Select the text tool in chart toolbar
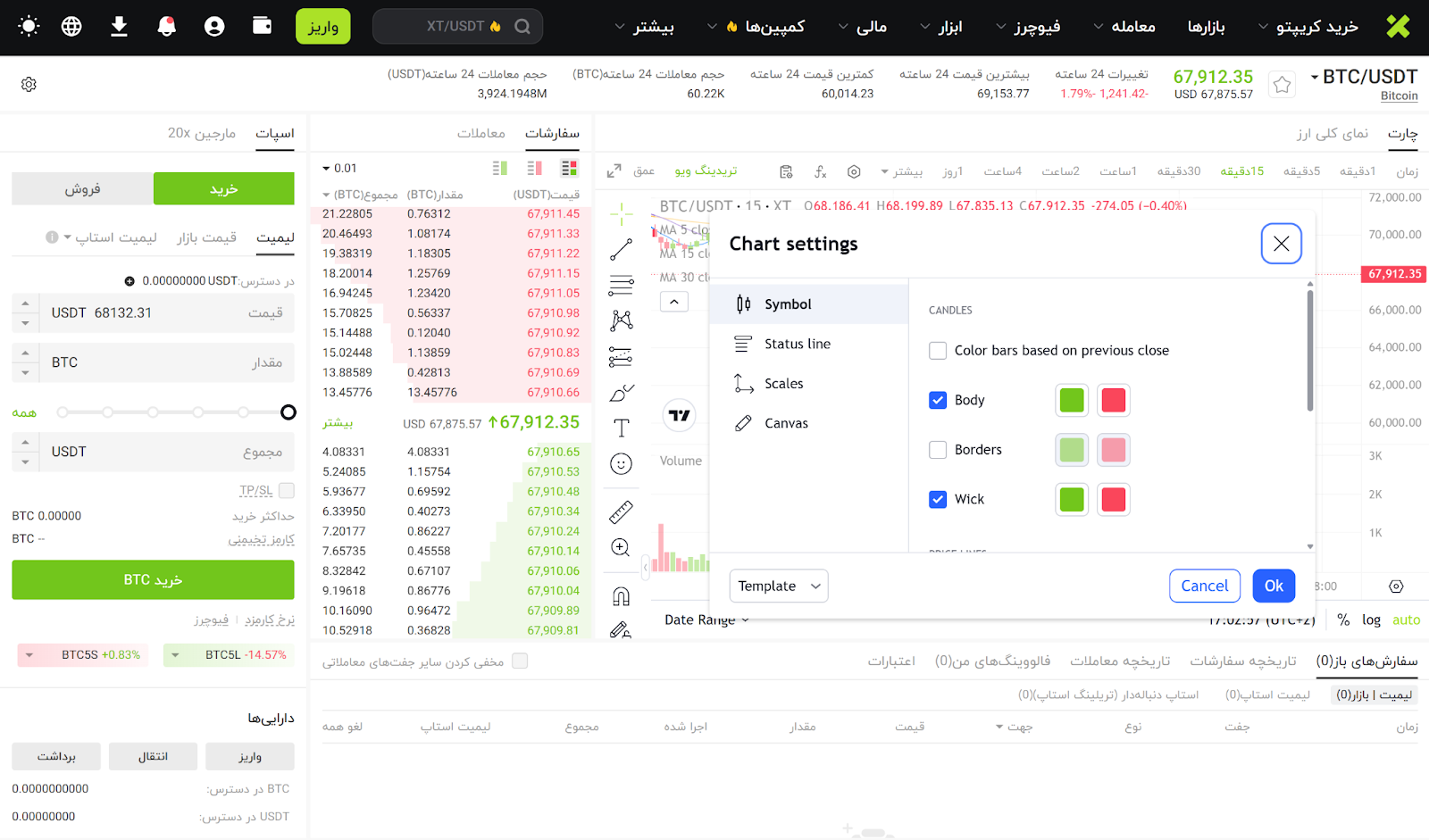 621,428
